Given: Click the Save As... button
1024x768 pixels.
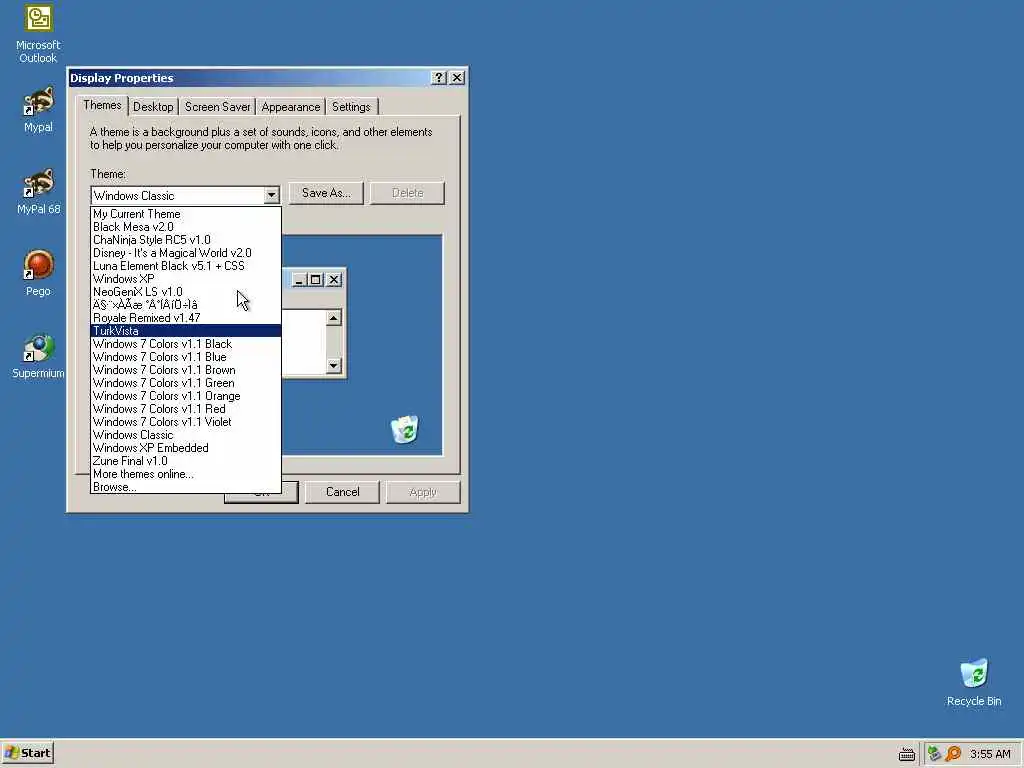Looking at the screenshot, I should pos(326,193).
